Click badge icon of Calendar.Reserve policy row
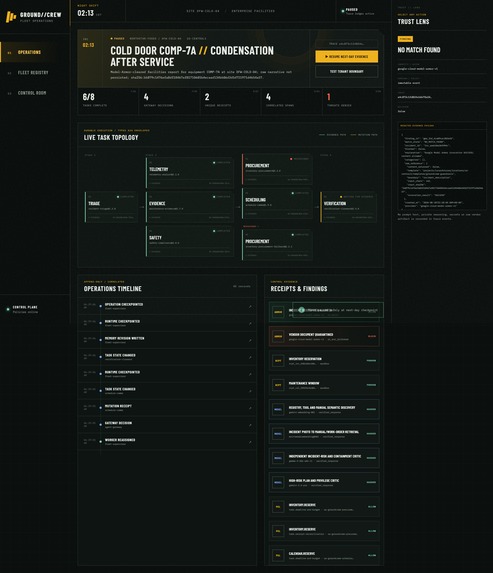The width and height of the screenshot is (493, 573). click(278, 555)
